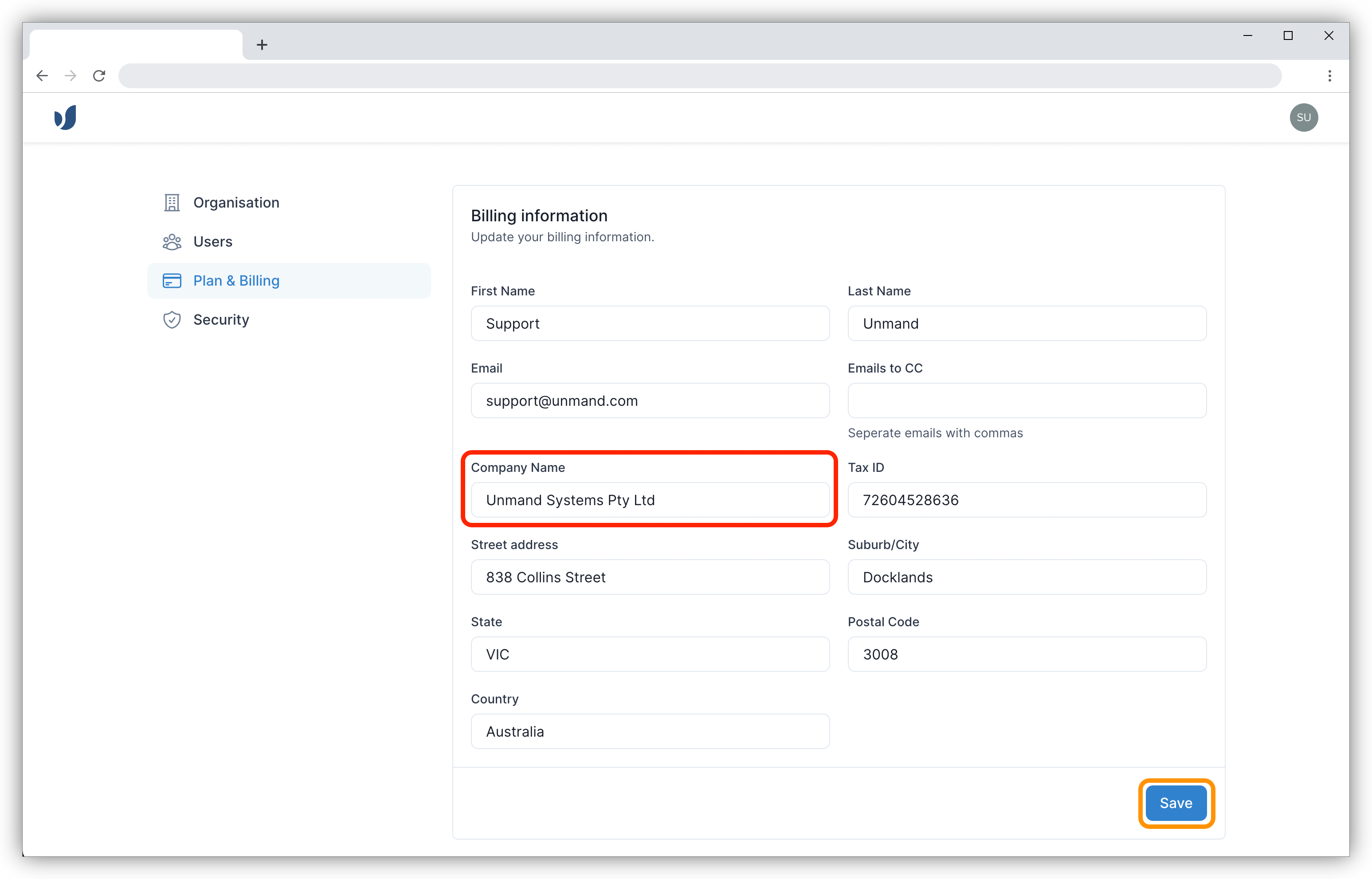Viewport: 1372px width, 879px height.
Task: Go back using browser back arrow
Action: pos(42,76)
